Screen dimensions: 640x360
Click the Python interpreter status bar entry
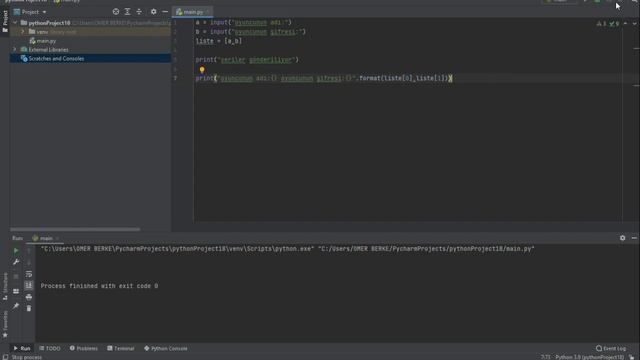point(589,357)
